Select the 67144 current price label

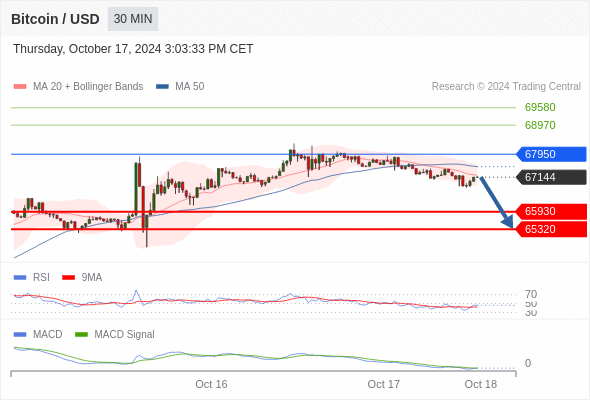[x=551, y=177]
